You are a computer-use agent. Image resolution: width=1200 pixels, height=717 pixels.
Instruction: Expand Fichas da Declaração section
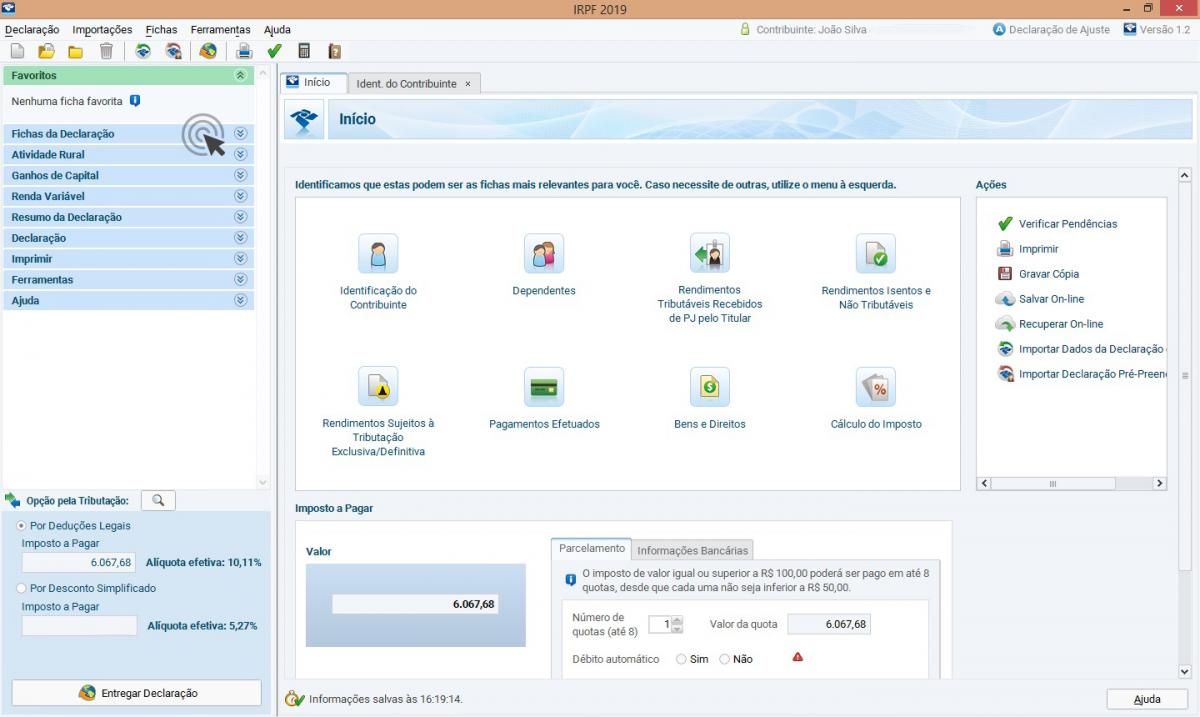pos(240,133)
